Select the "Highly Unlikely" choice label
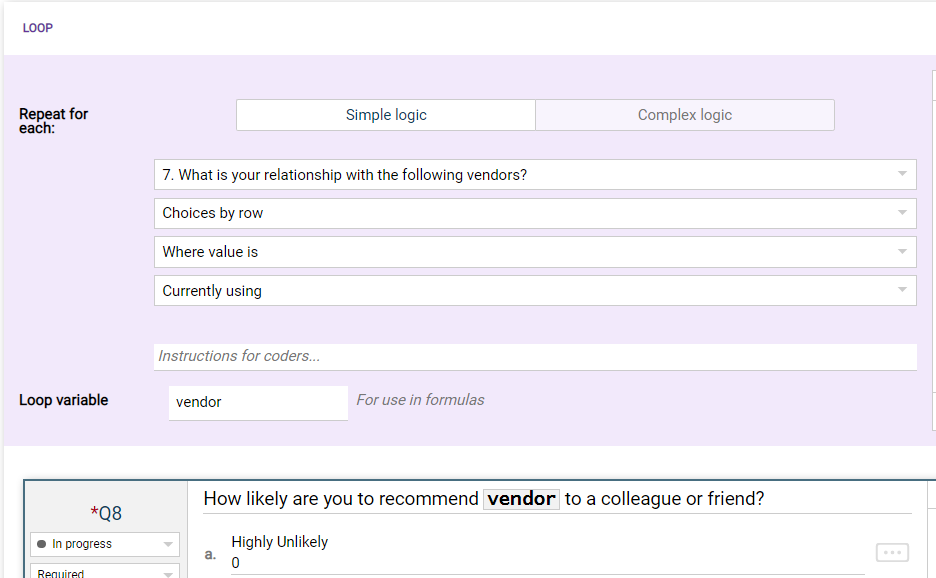The height and width of the screenshot is (578, 936). (x=279, y=542)
